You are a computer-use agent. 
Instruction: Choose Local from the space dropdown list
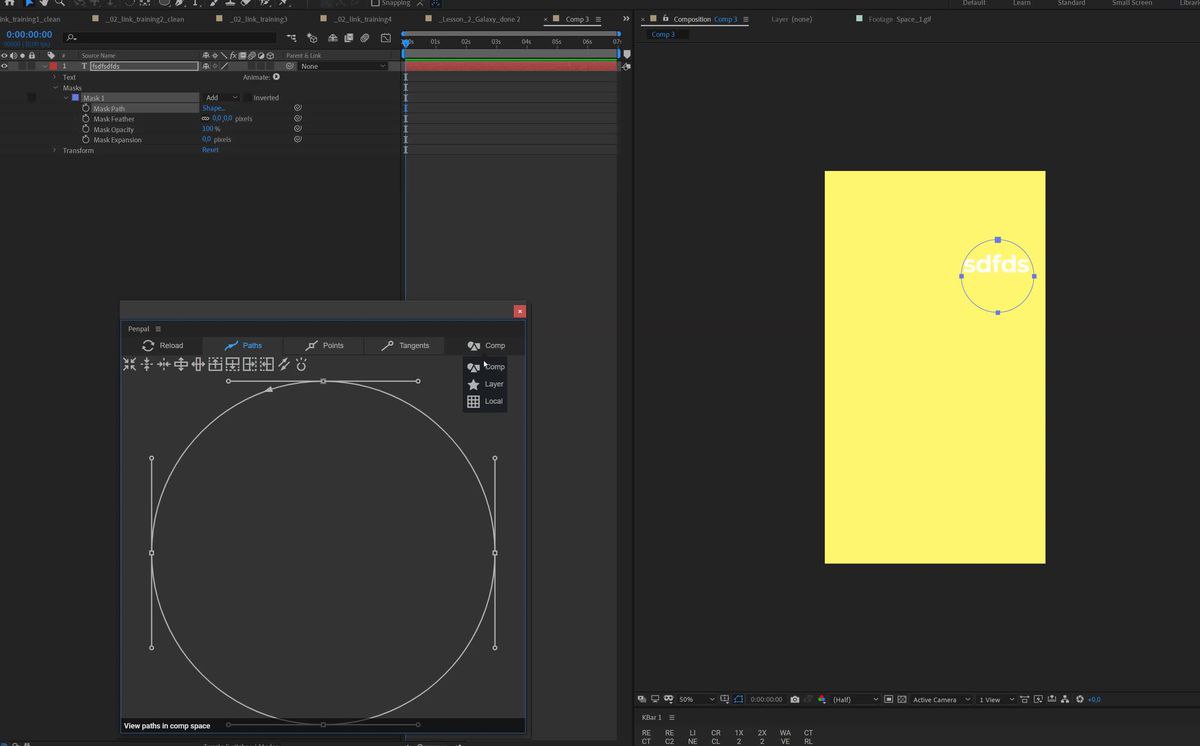[x=486, y=401]
